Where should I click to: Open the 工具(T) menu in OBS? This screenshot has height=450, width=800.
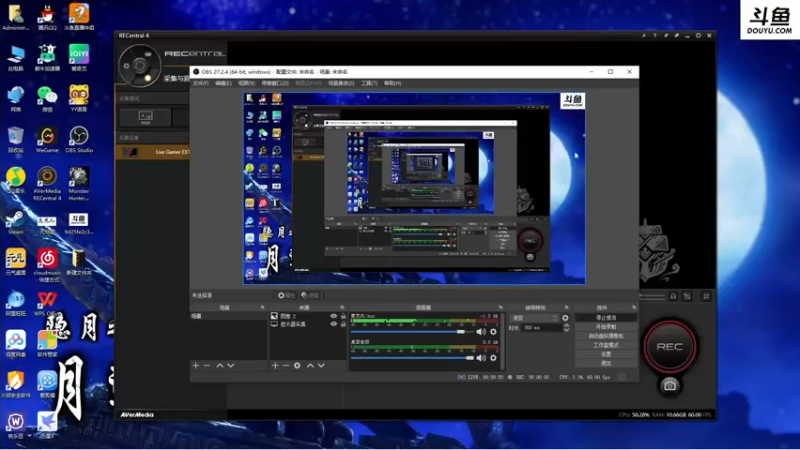[369, 83]
